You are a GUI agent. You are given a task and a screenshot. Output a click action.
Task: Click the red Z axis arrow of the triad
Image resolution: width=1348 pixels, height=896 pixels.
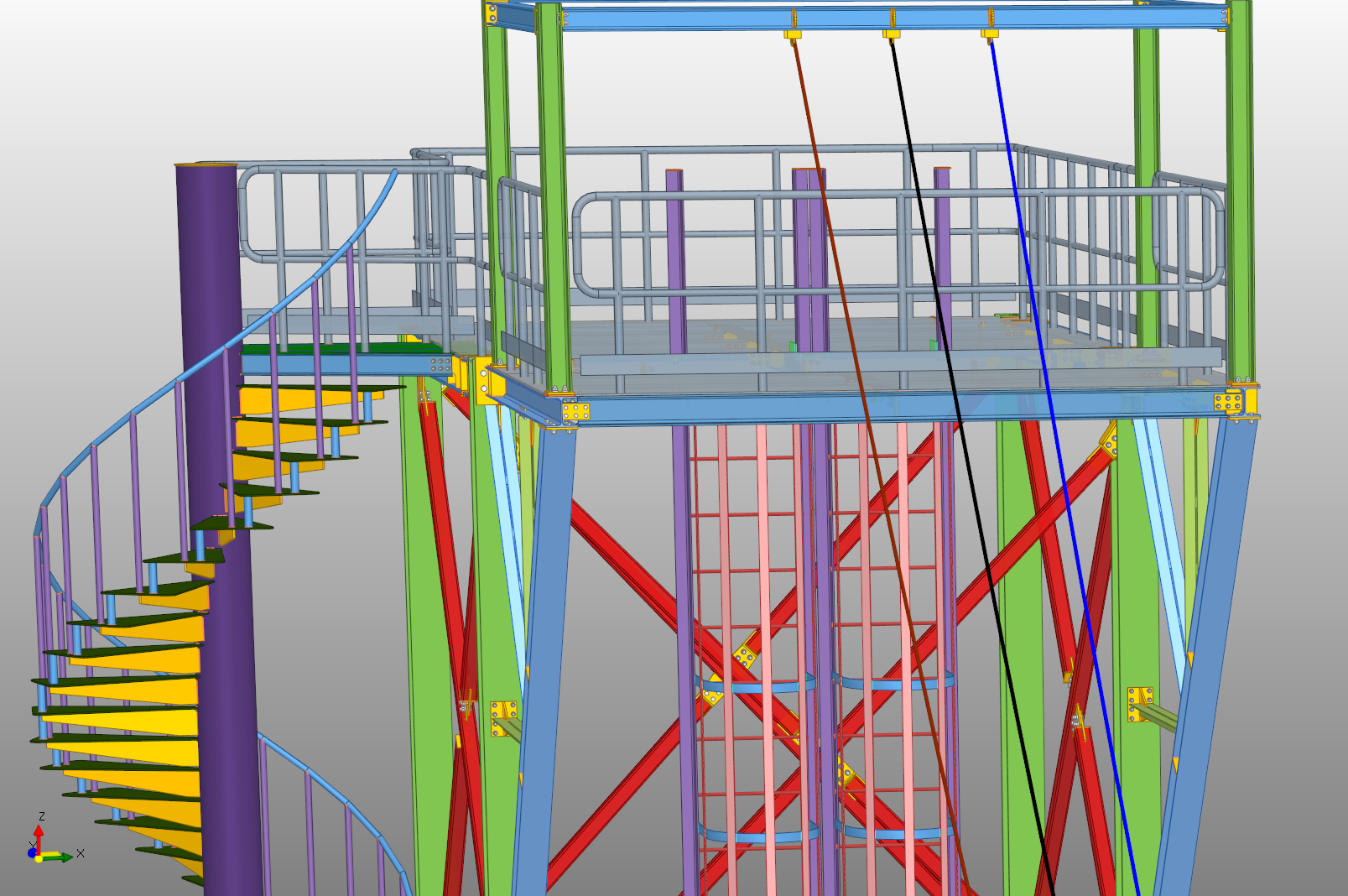pyautogui.click(x=38, y=835)
